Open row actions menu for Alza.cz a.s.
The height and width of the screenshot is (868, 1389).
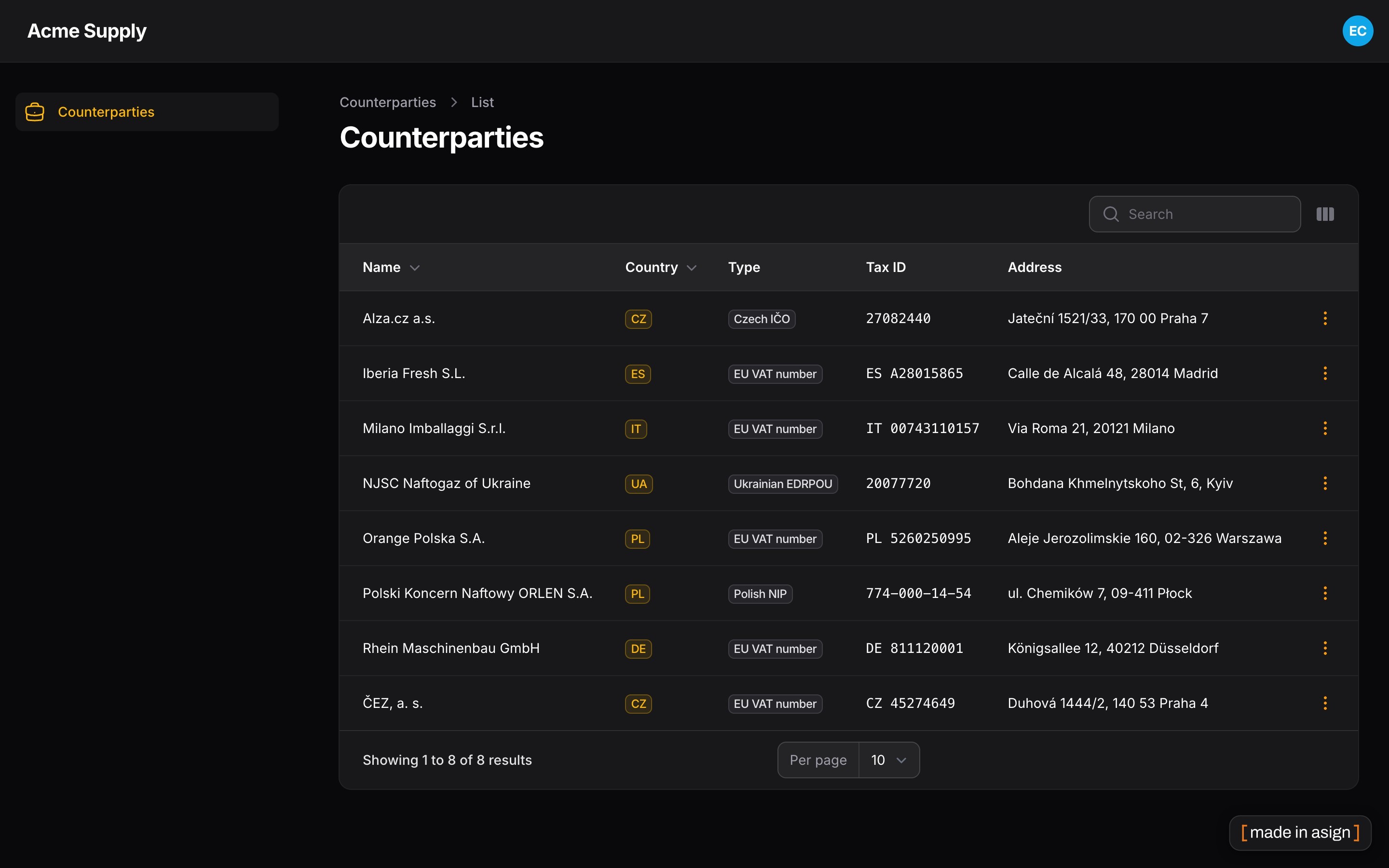tap(1325, 319)
